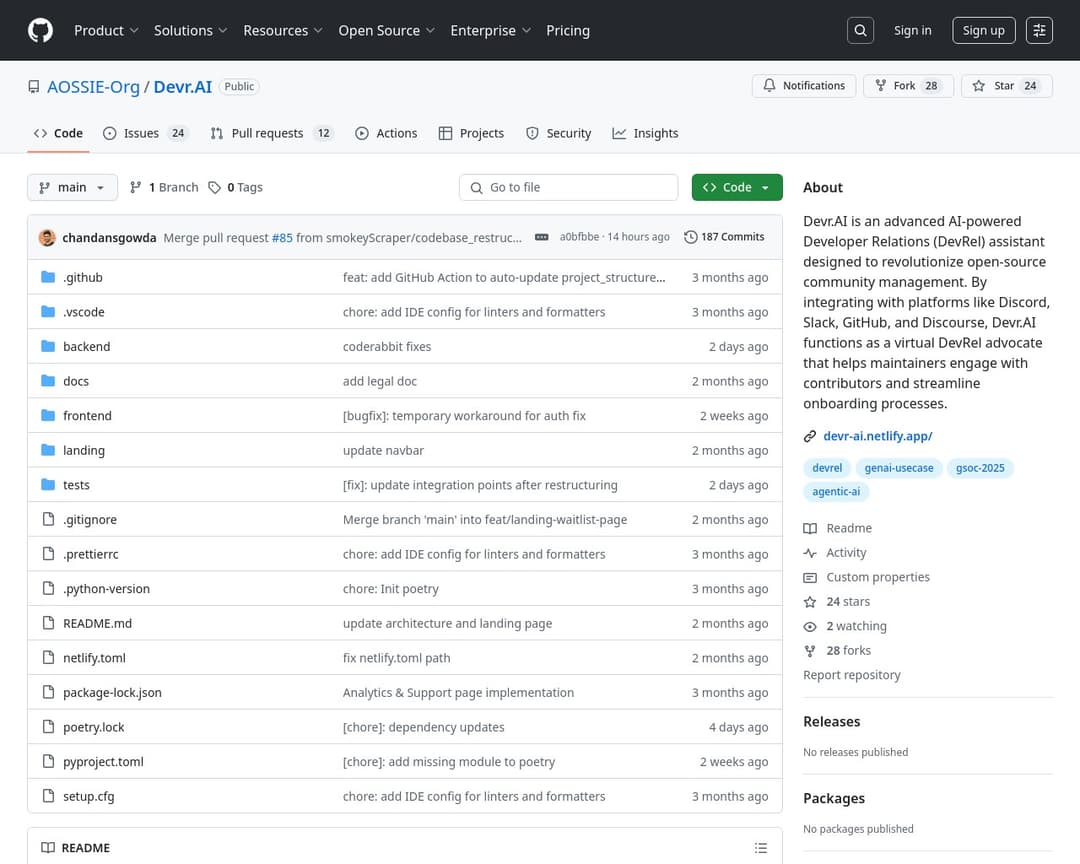Expand the Enterprise menu

point(490,30)
